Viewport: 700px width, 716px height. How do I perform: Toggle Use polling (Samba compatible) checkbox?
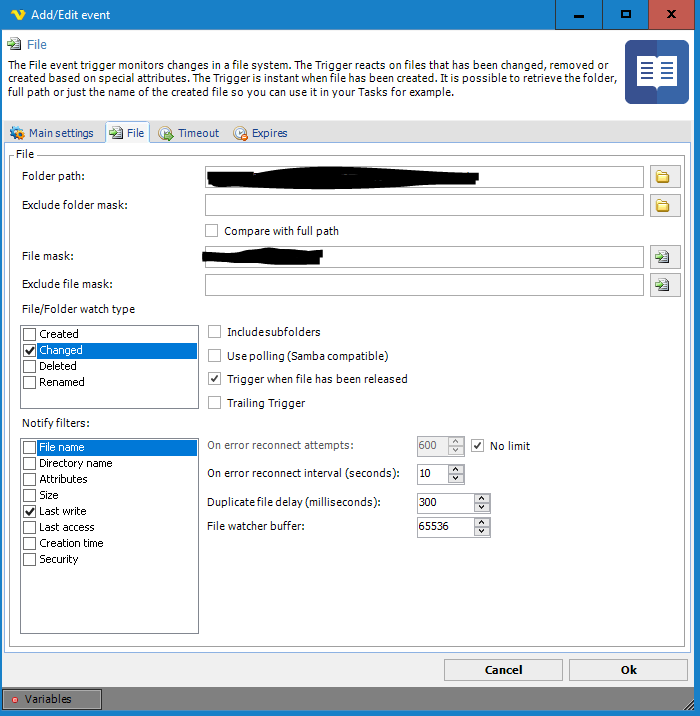[x=214, y=355]
